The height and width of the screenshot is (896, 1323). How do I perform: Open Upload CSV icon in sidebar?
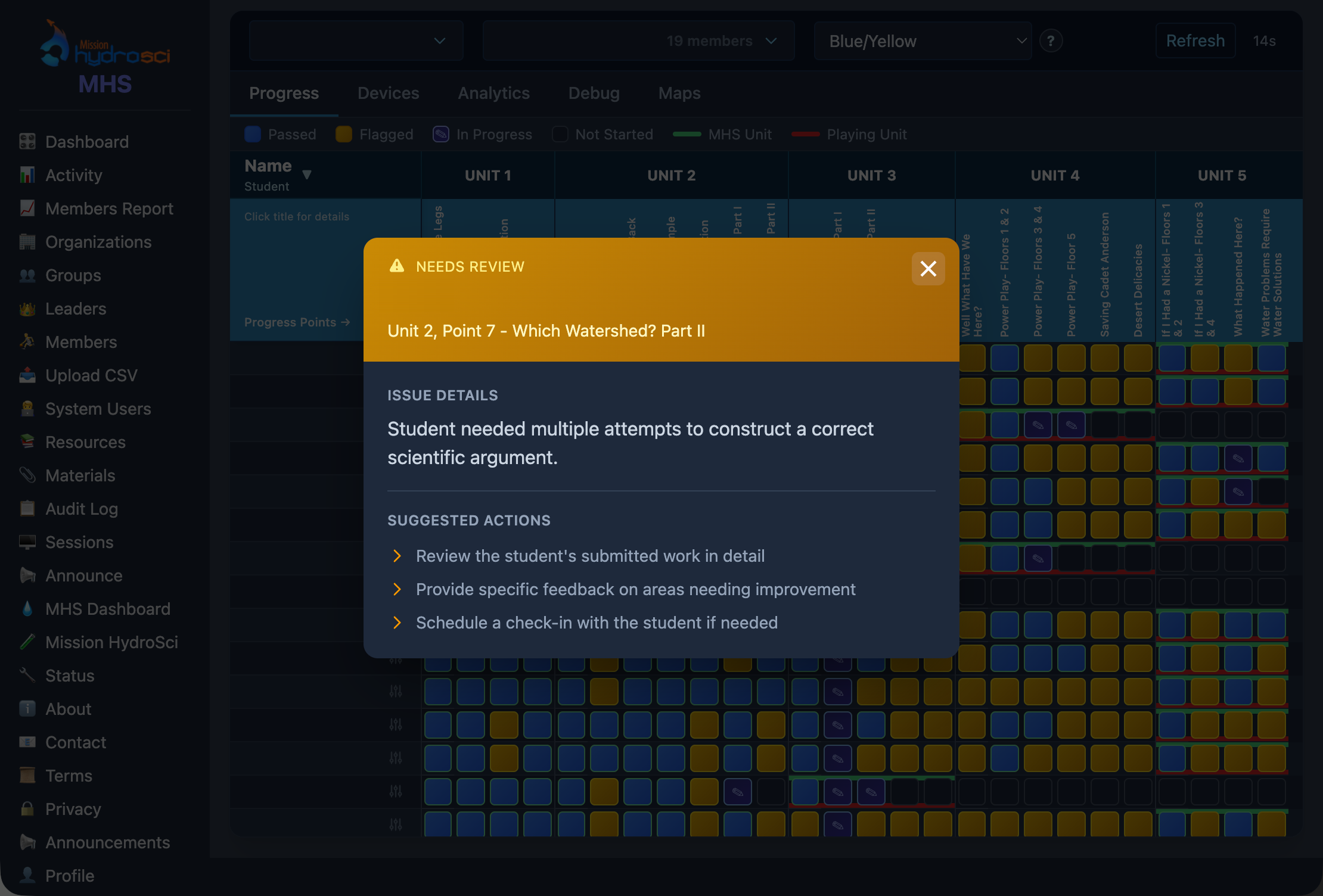tap(27, 375)
